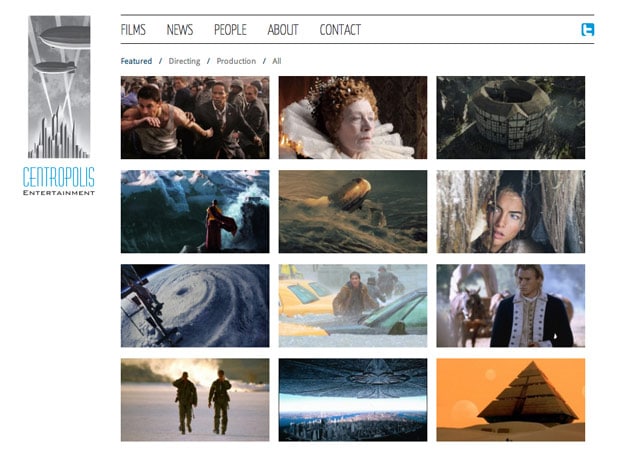This screenshot has width=620, height=450.
Task: Open thumbnail of frozen yellow taxis
Action: (353, 306)
